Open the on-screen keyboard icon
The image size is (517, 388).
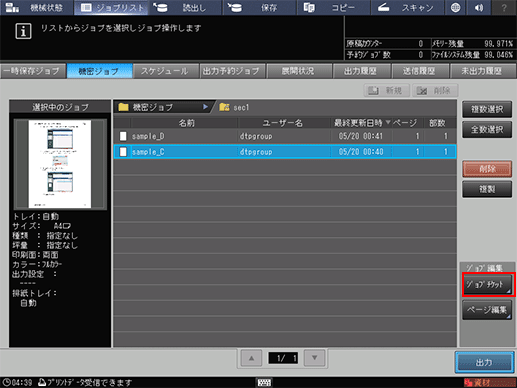tap(264, 382)
